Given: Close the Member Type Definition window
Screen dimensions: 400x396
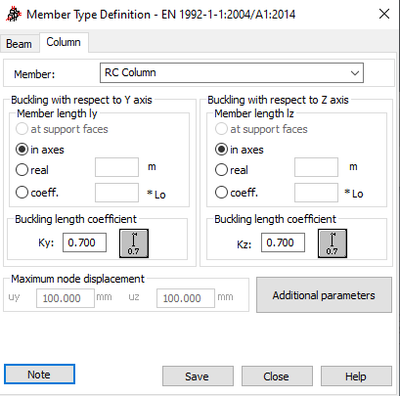Looking at the screenshot, I should [x=384, y=14].
